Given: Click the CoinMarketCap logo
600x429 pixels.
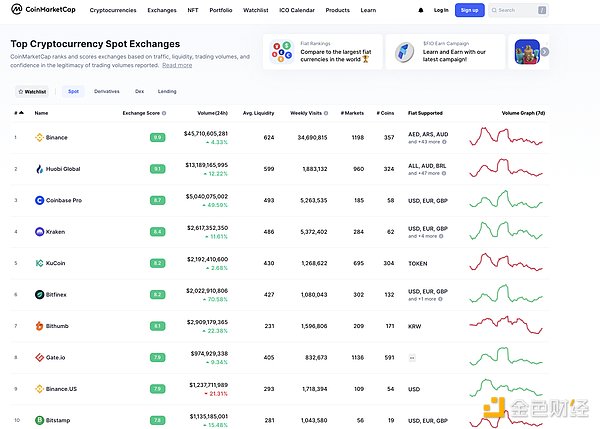Looking at the screenshot, I should click(x=44, y=10).
